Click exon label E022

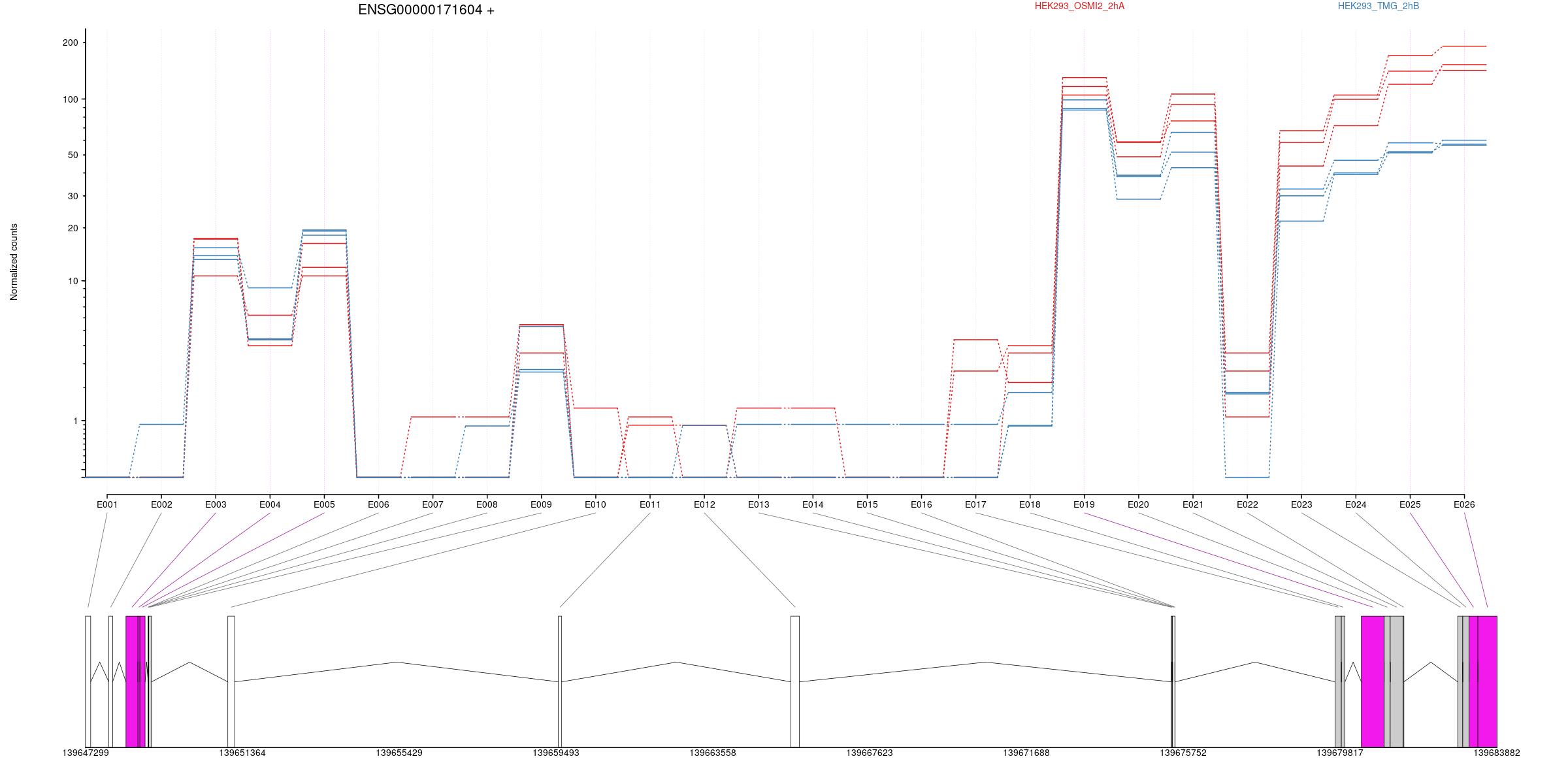pos(1247,504)
